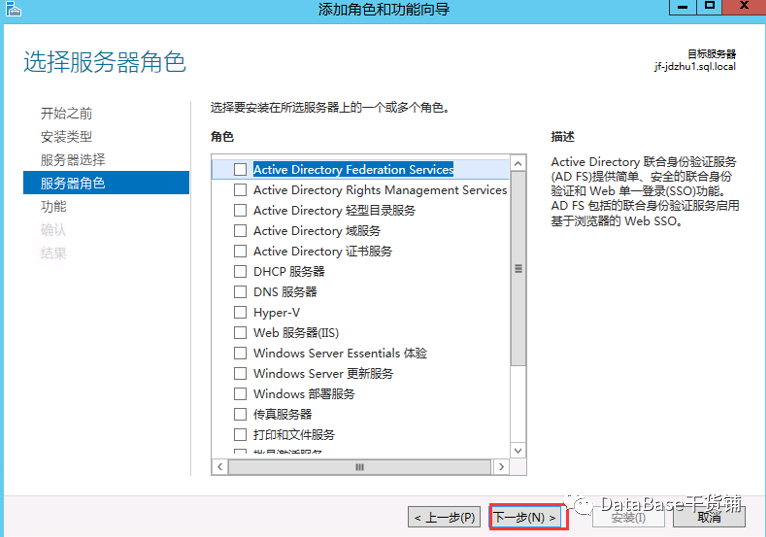Image resolution: width=766 pixels, height=537 pixels.
Task: Click the horizontal scrollbar thumb of roles list
Action: [360, 467]
